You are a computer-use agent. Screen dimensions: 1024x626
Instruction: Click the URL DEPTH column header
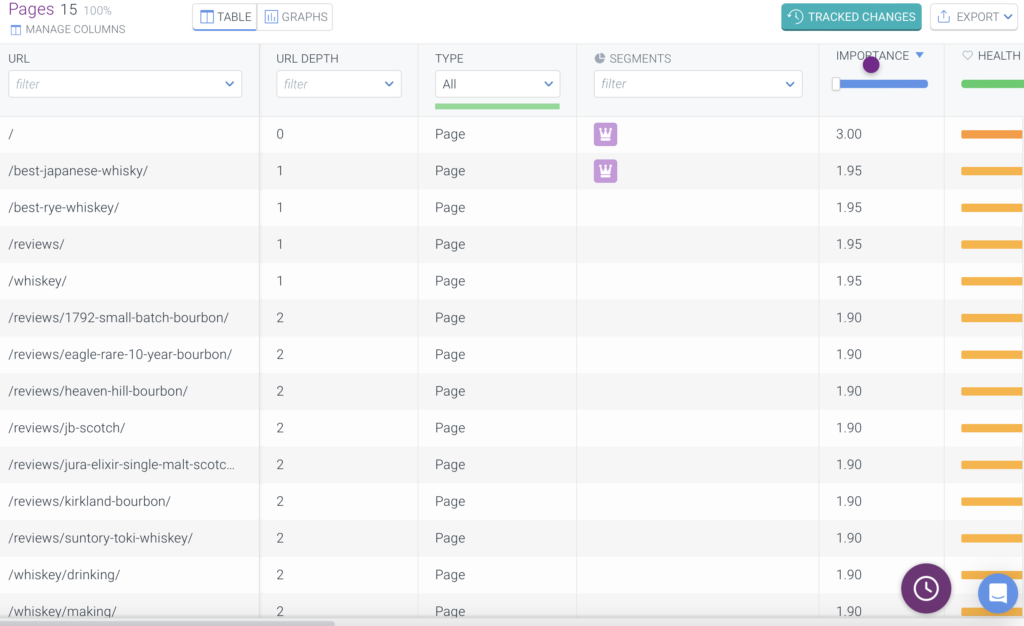tap(307, 58)
